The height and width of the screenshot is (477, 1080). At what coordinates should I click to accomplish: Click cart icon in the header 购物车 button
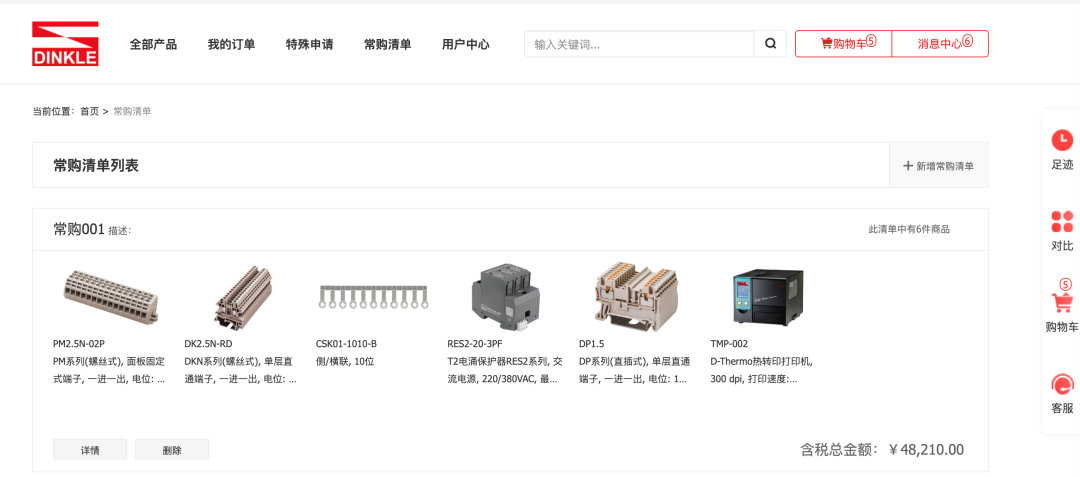tap(827, 43)
